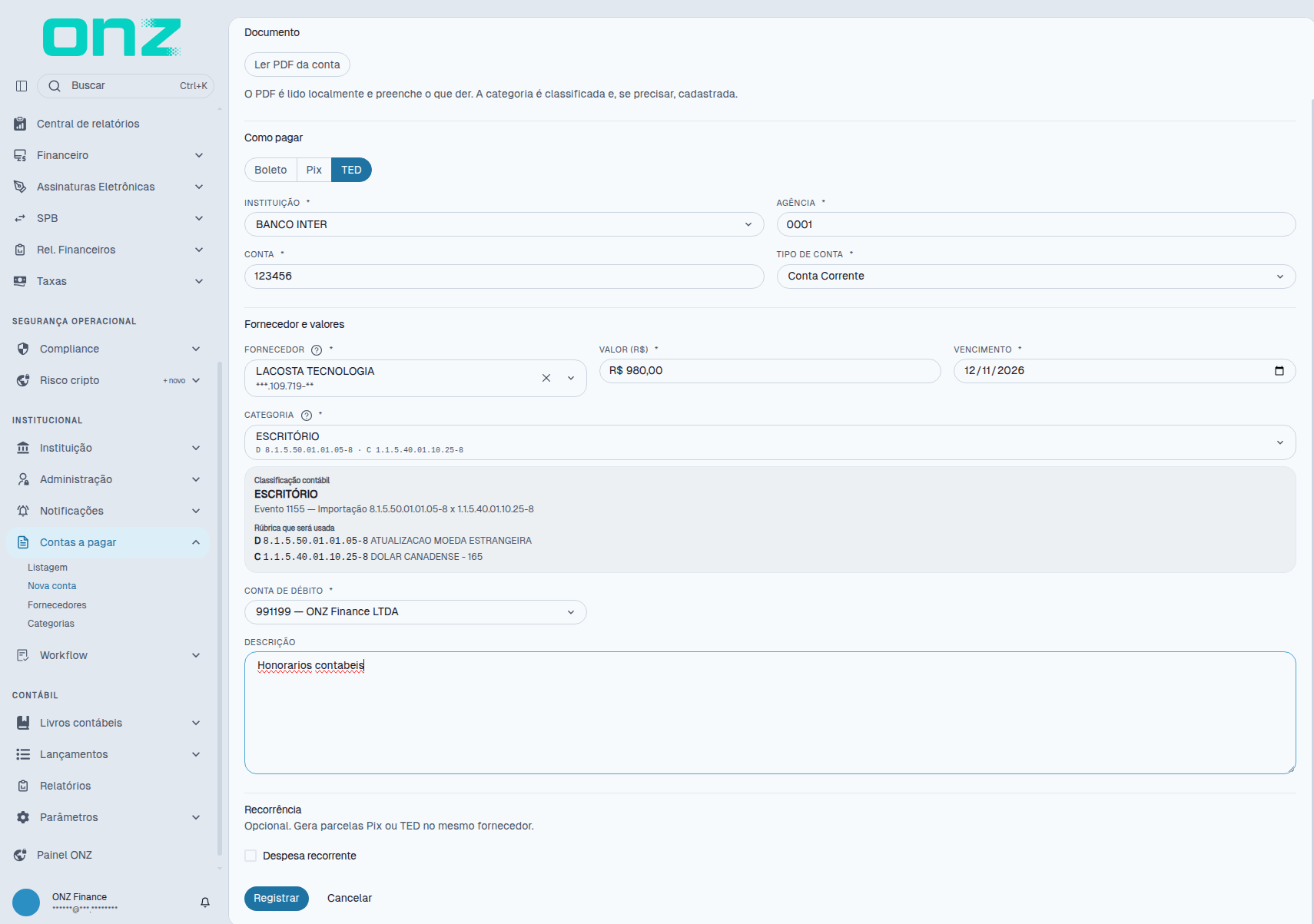This screenshot has width=1314, height=924.
Task: Open notifications bell at bottom
Action: click(x=205, y=902)
